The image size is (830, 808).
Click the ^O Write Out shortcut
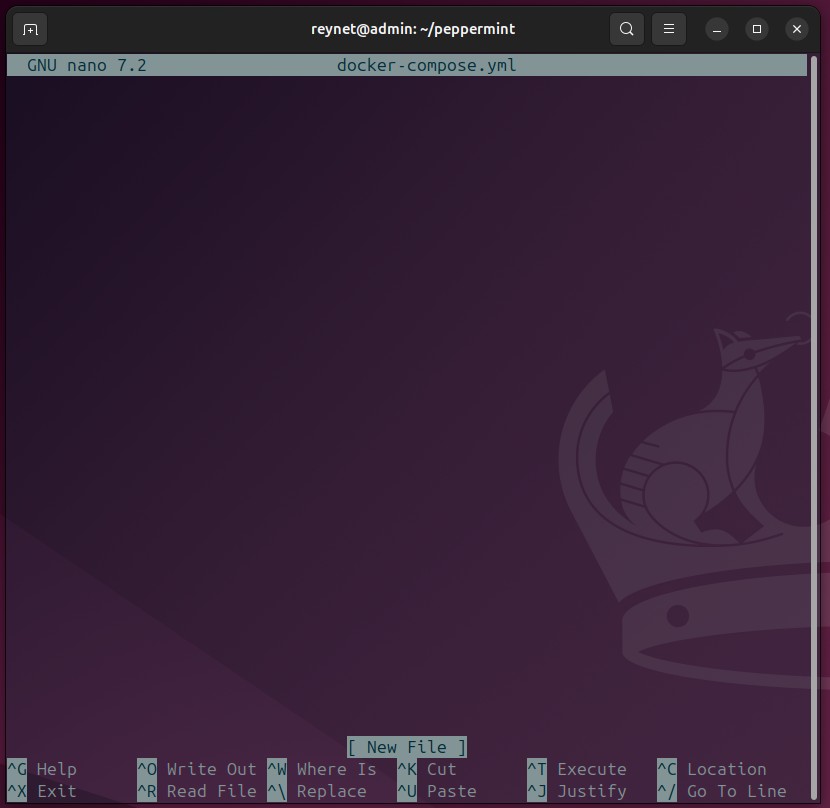196,769
